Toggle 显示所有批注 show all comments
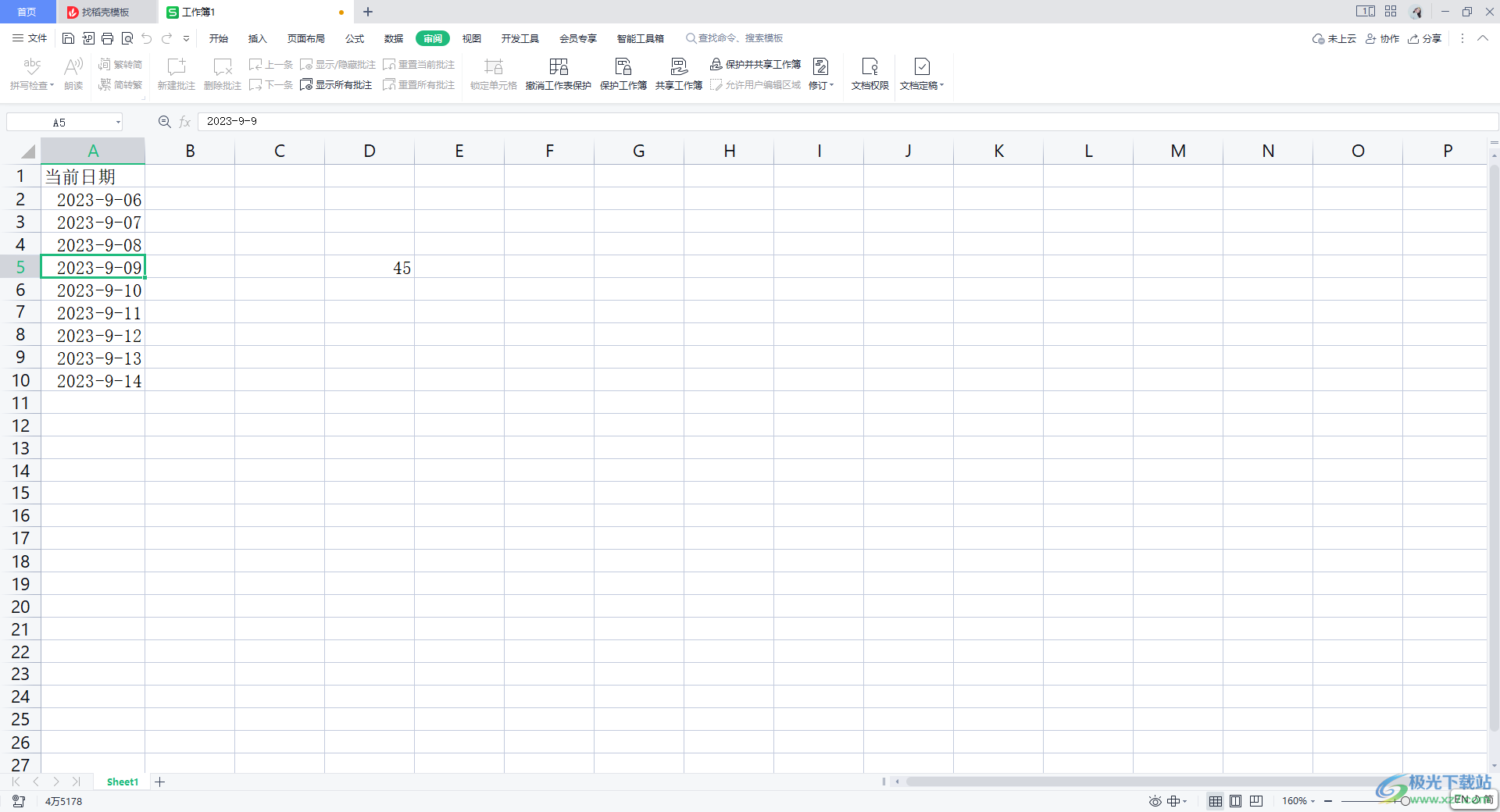Viewport: 1500px width, 812px height. (x=337, y=84)
